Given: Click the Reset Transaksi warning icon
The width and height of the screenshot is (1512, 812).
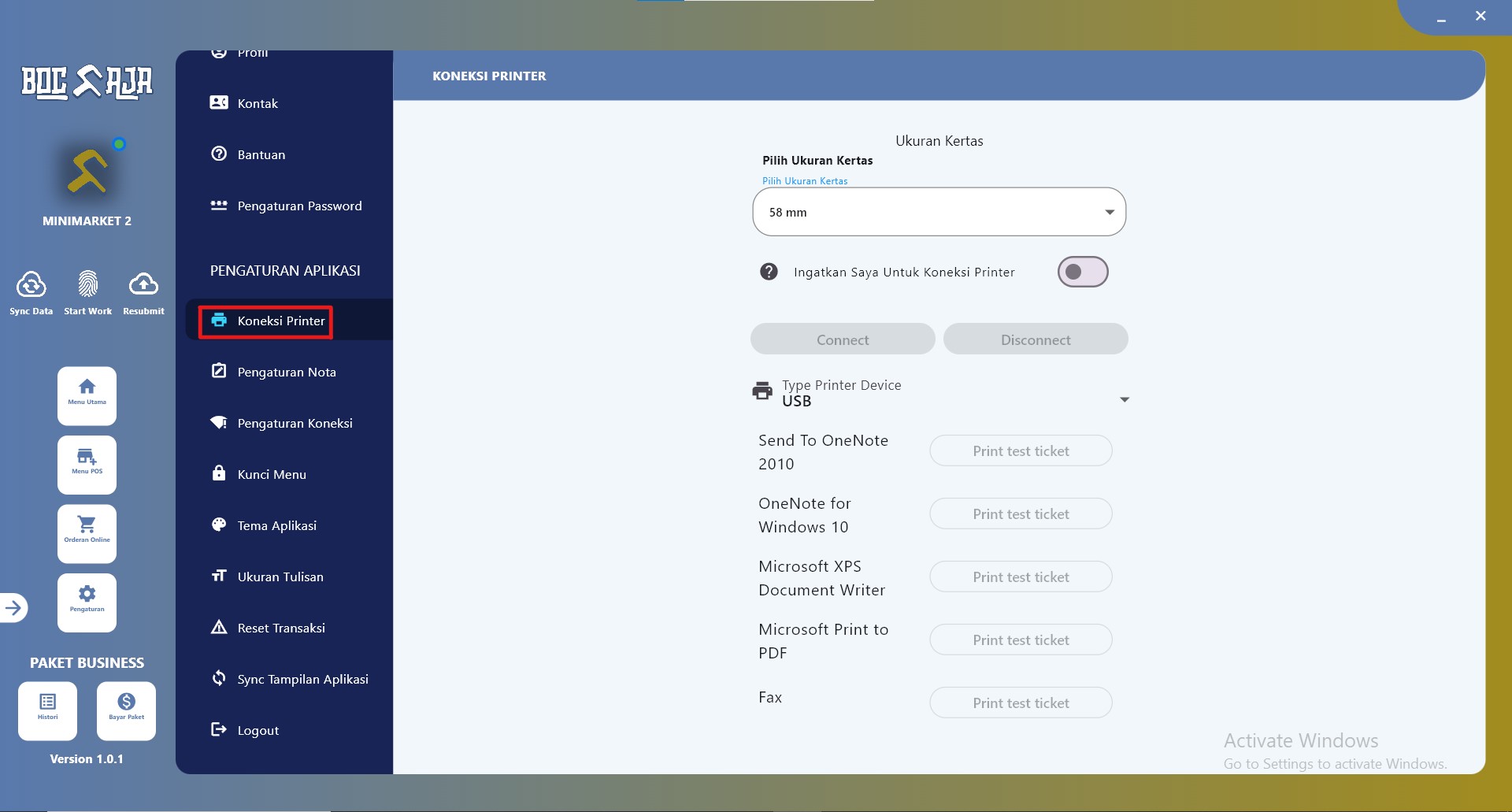Looking at the screenshot, I should pyautogui.click(x=219, y=627).
